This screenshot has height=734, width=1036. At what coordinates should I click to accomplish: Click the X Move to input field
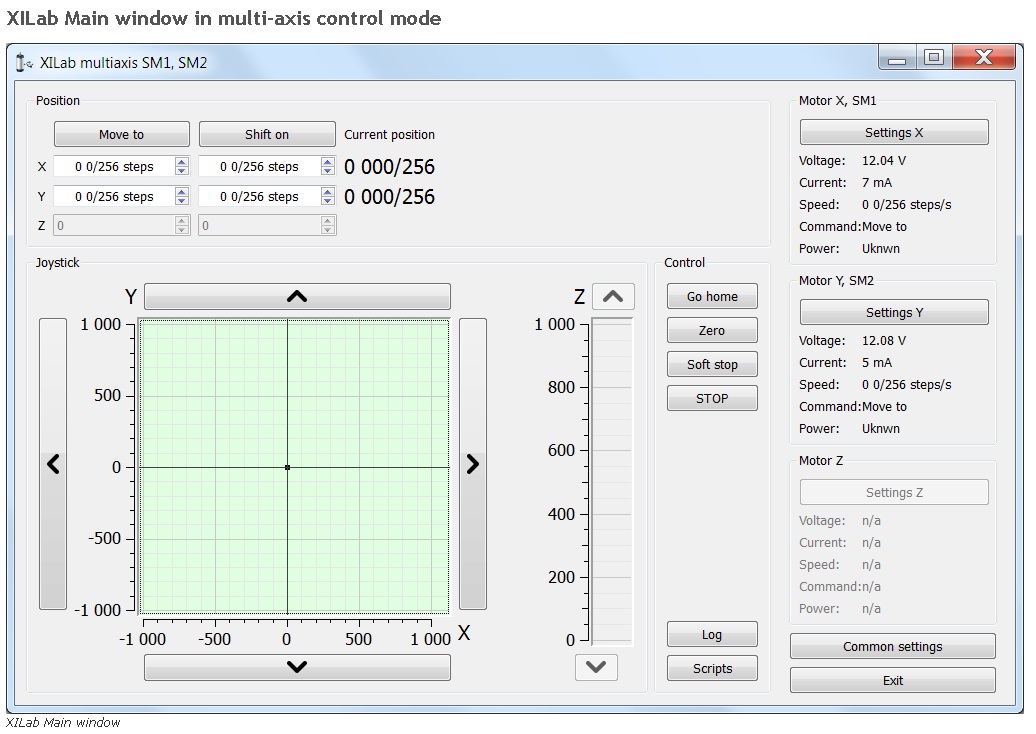110,166
